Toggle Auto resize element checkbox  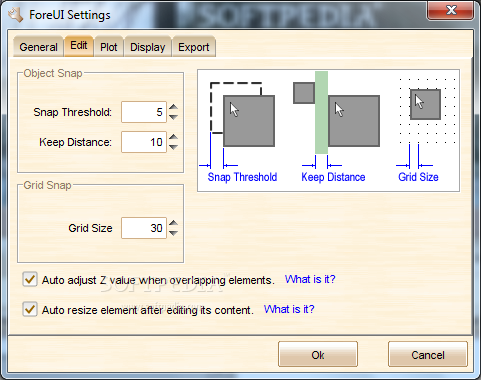[x=30, y=309]
